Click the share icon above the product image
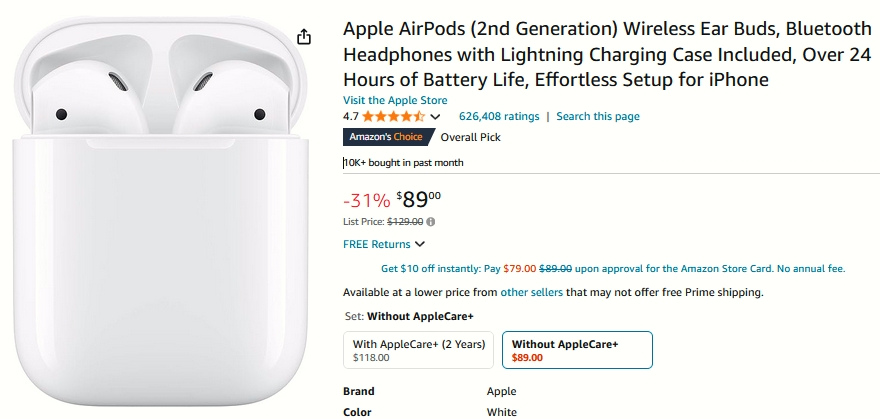880x419 pixels. (305, 37)
